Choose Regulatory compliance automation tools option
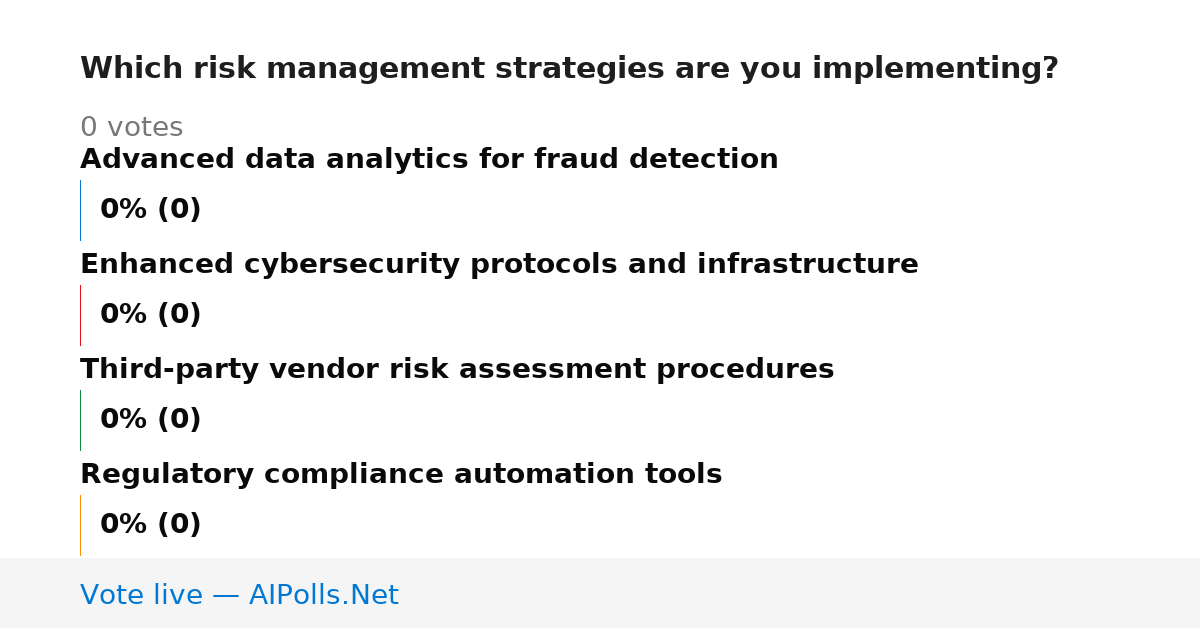The height and width of the screenshot is (628, 1200). [401, 475]
